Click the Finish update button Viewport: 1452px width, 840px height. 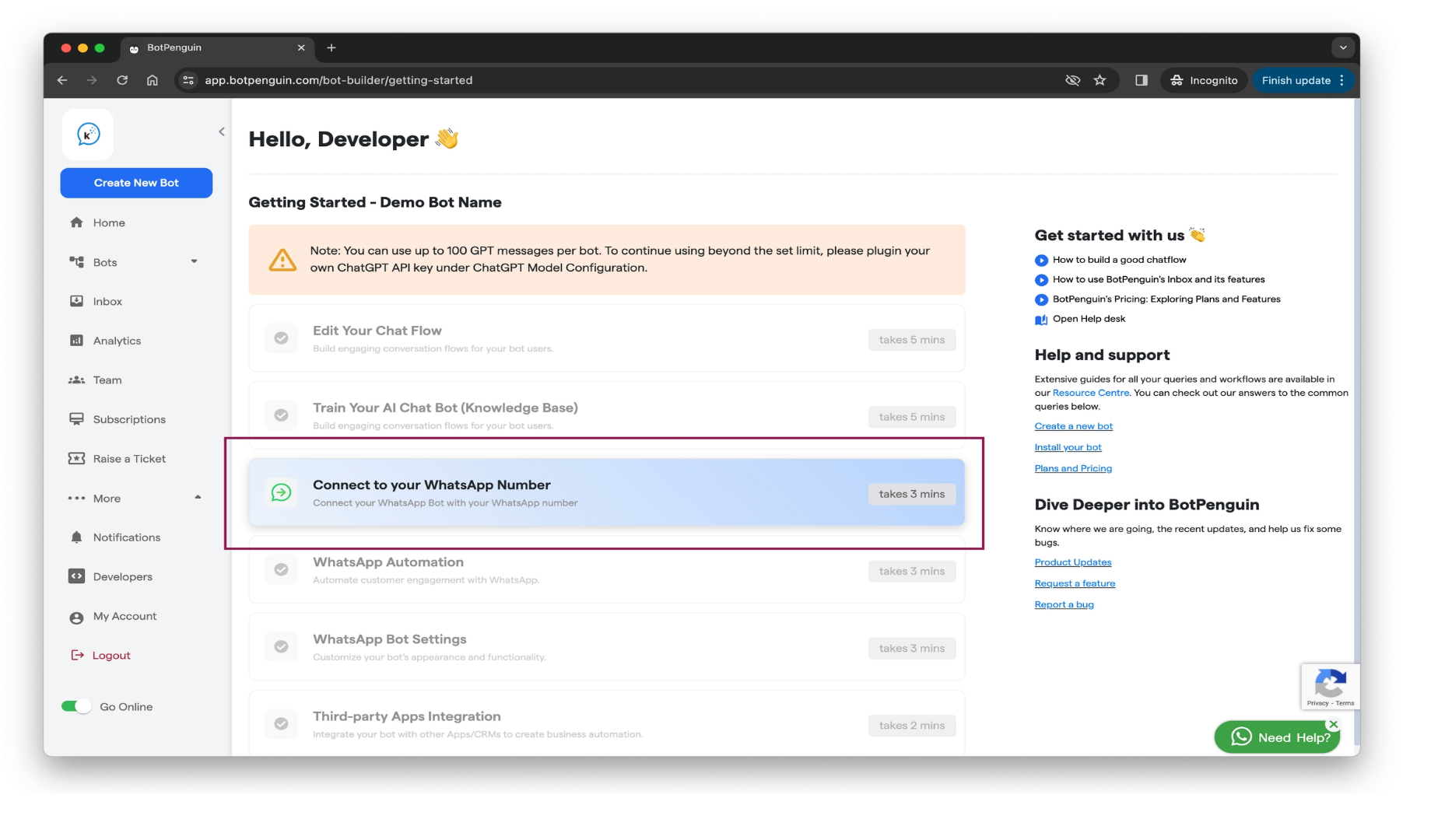click(x=1303, y=80)
